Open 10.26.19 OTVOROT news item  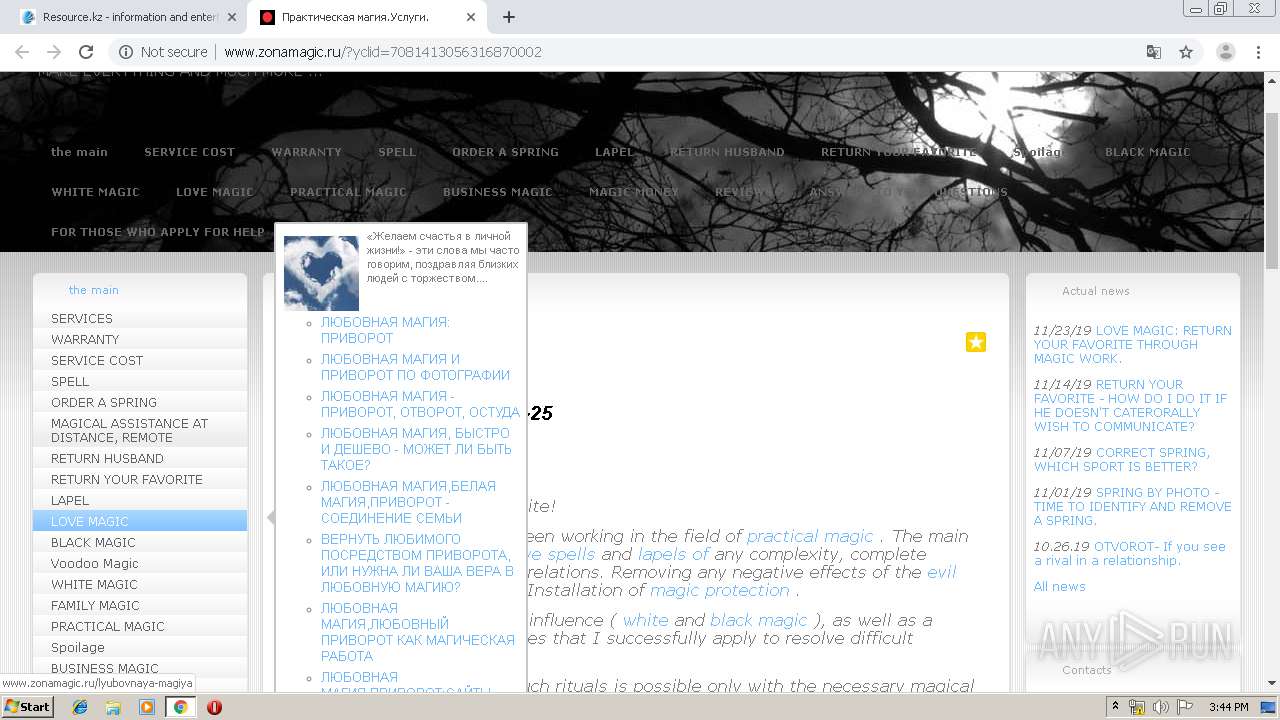click(1129, 553)
